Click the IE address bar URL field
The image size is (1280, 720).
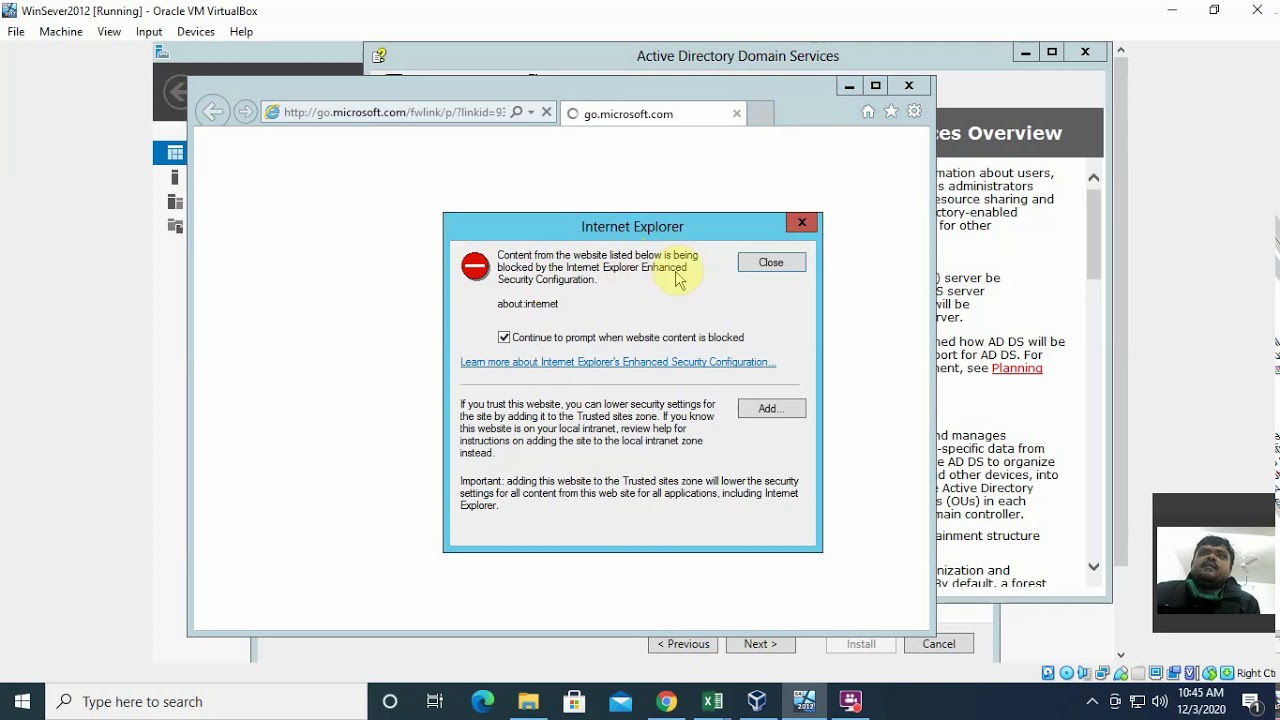[x=394, y=112]
